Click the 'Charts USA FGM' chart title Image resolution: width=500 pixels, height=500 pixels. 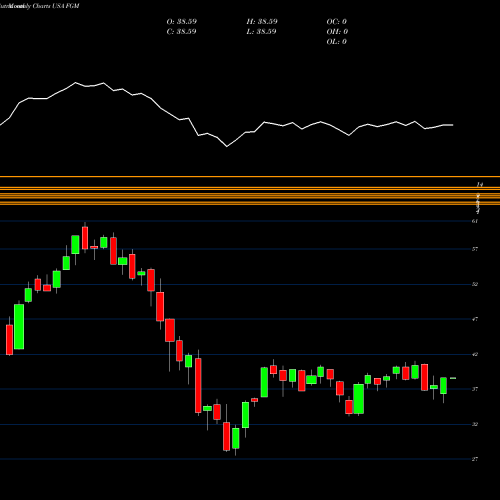pyautogui.click(x=56, y=6)
